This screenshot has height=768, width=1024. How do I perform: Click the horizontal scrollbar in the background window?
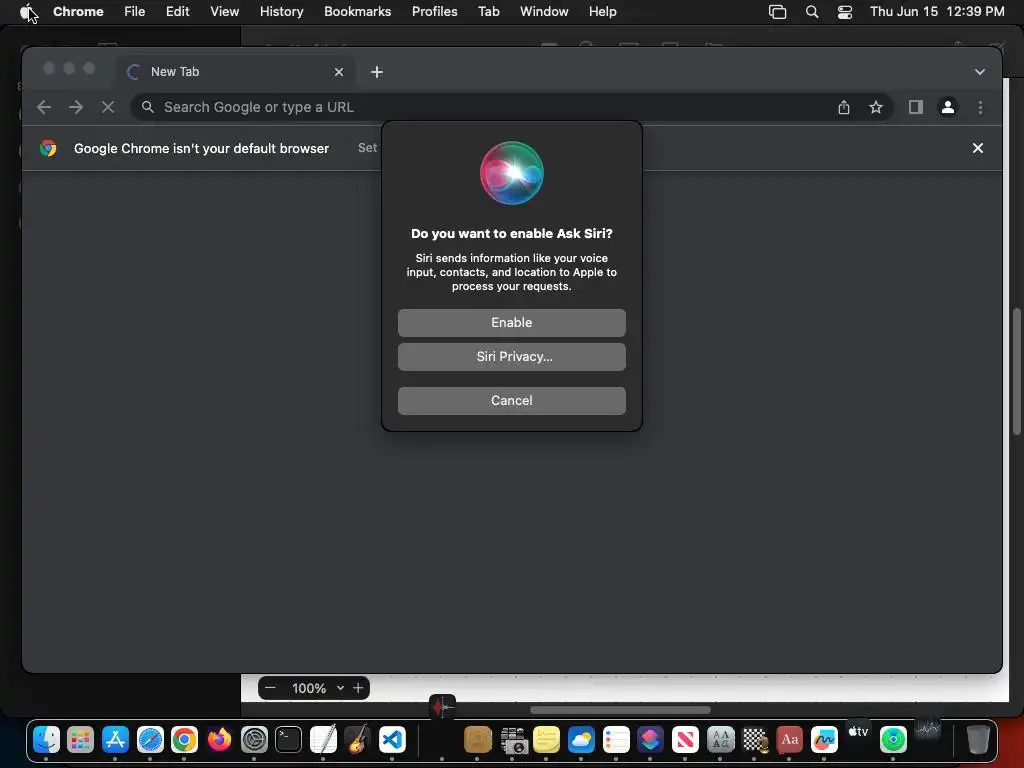(x=620, y=710)
